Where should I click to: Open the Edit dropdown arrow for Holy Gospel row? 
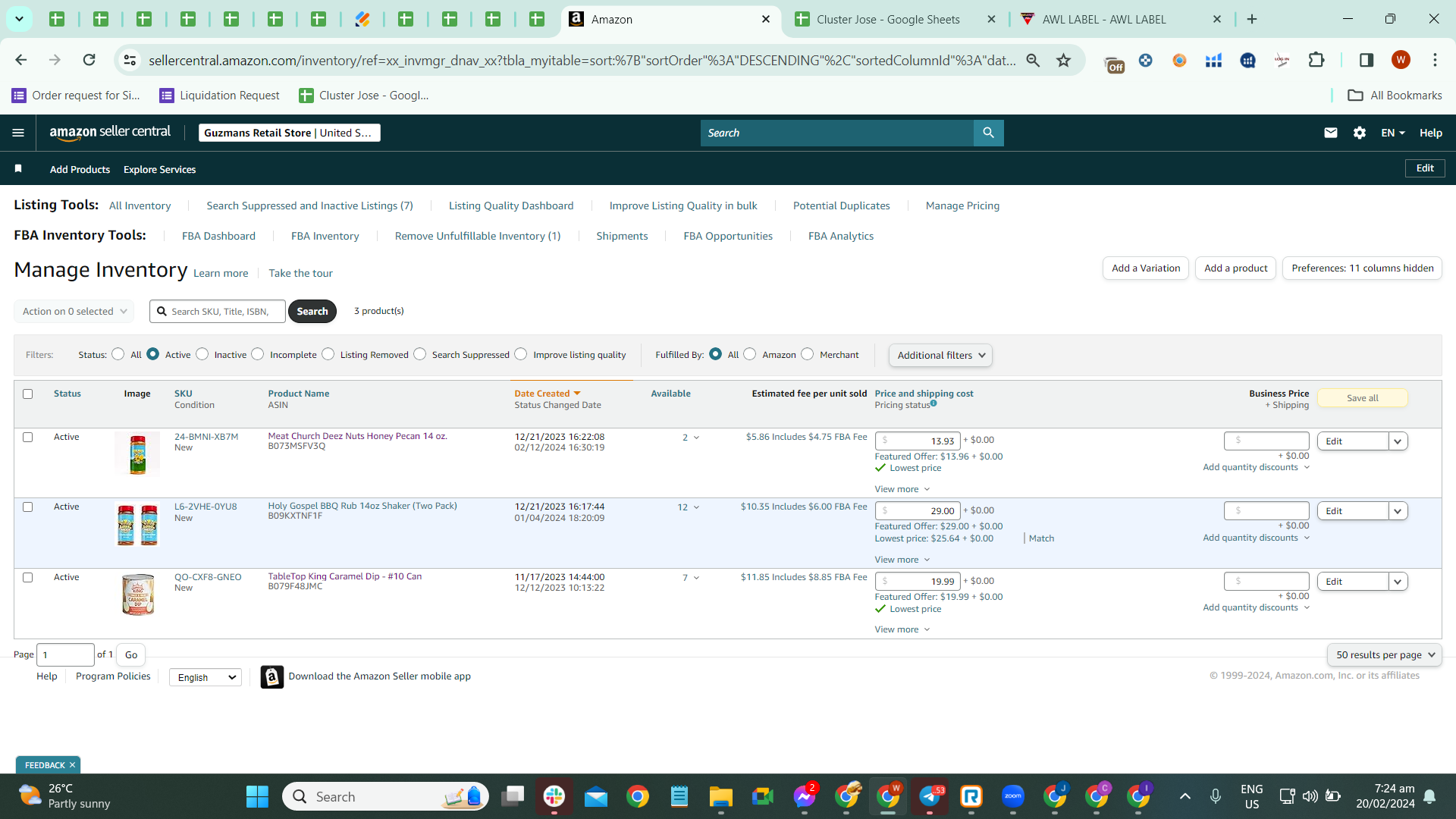(x=1398, y=511)
